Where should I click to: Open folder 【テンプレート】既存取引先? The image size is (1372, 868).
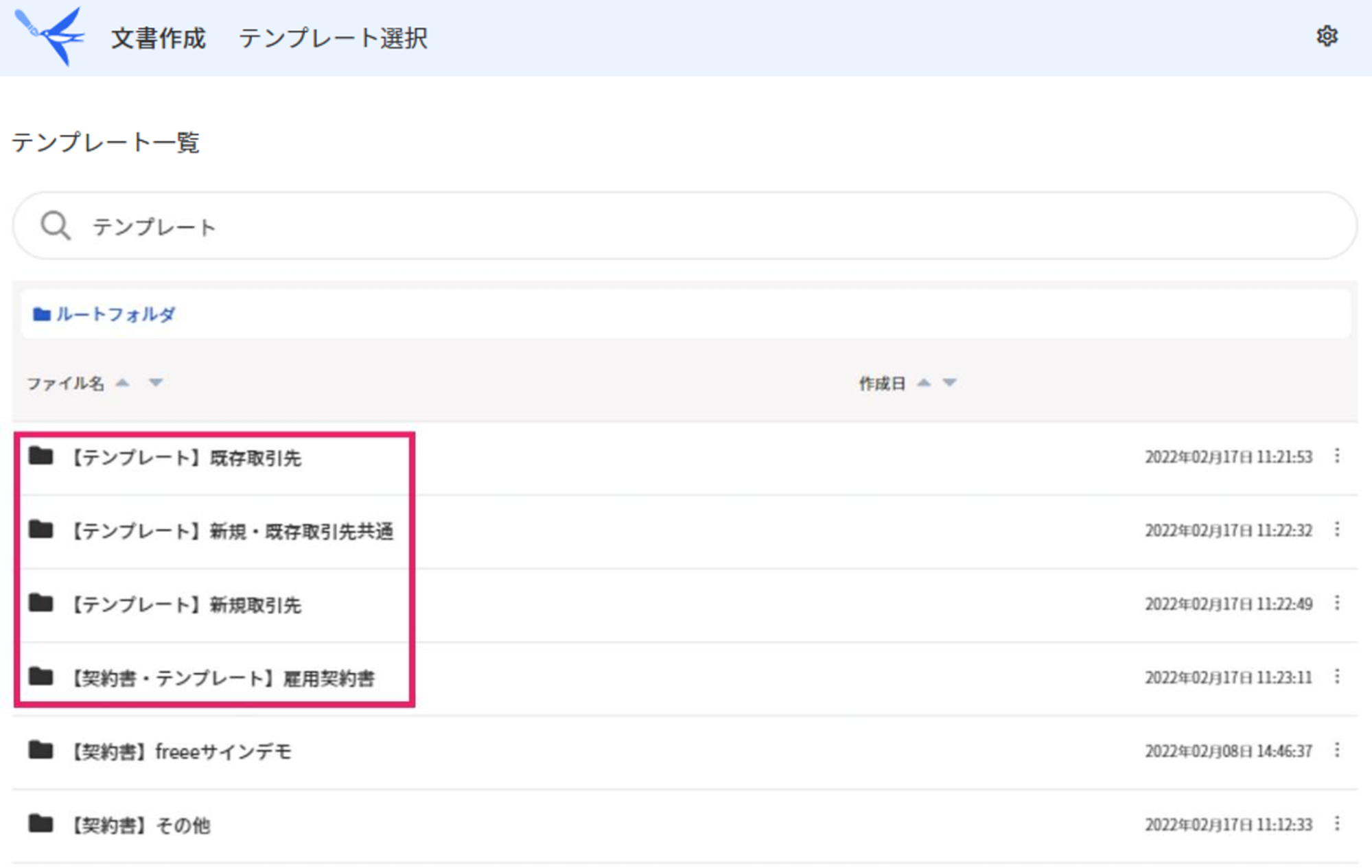click(186, 458)
